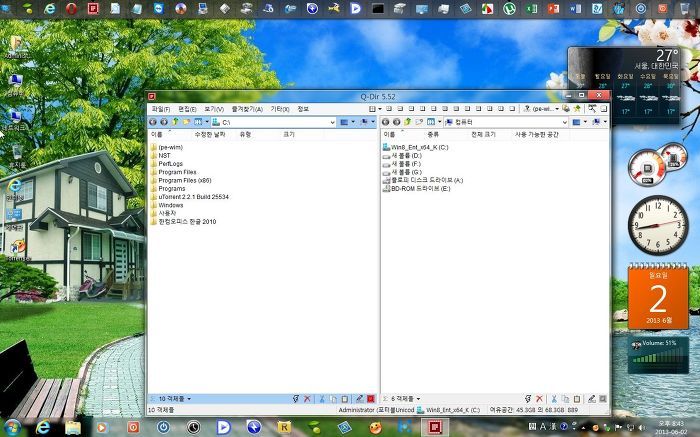Sort right pane by 전체 크기 column

click(x=483, y=134)
